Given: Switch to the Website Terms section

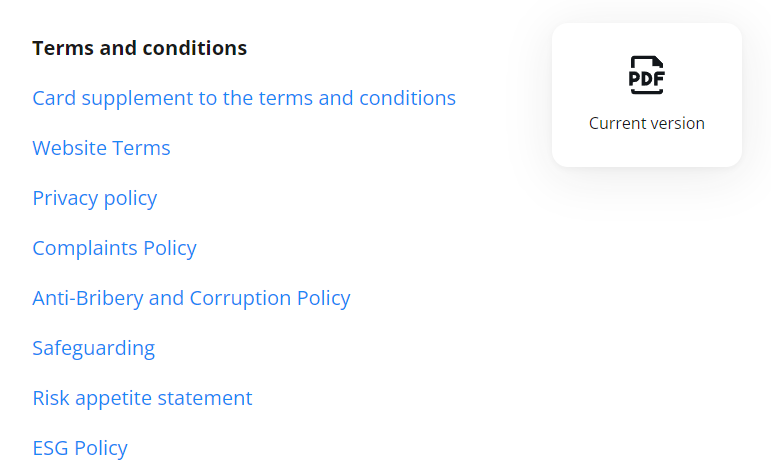Looking at the screenshot, I should pos(101,148).
